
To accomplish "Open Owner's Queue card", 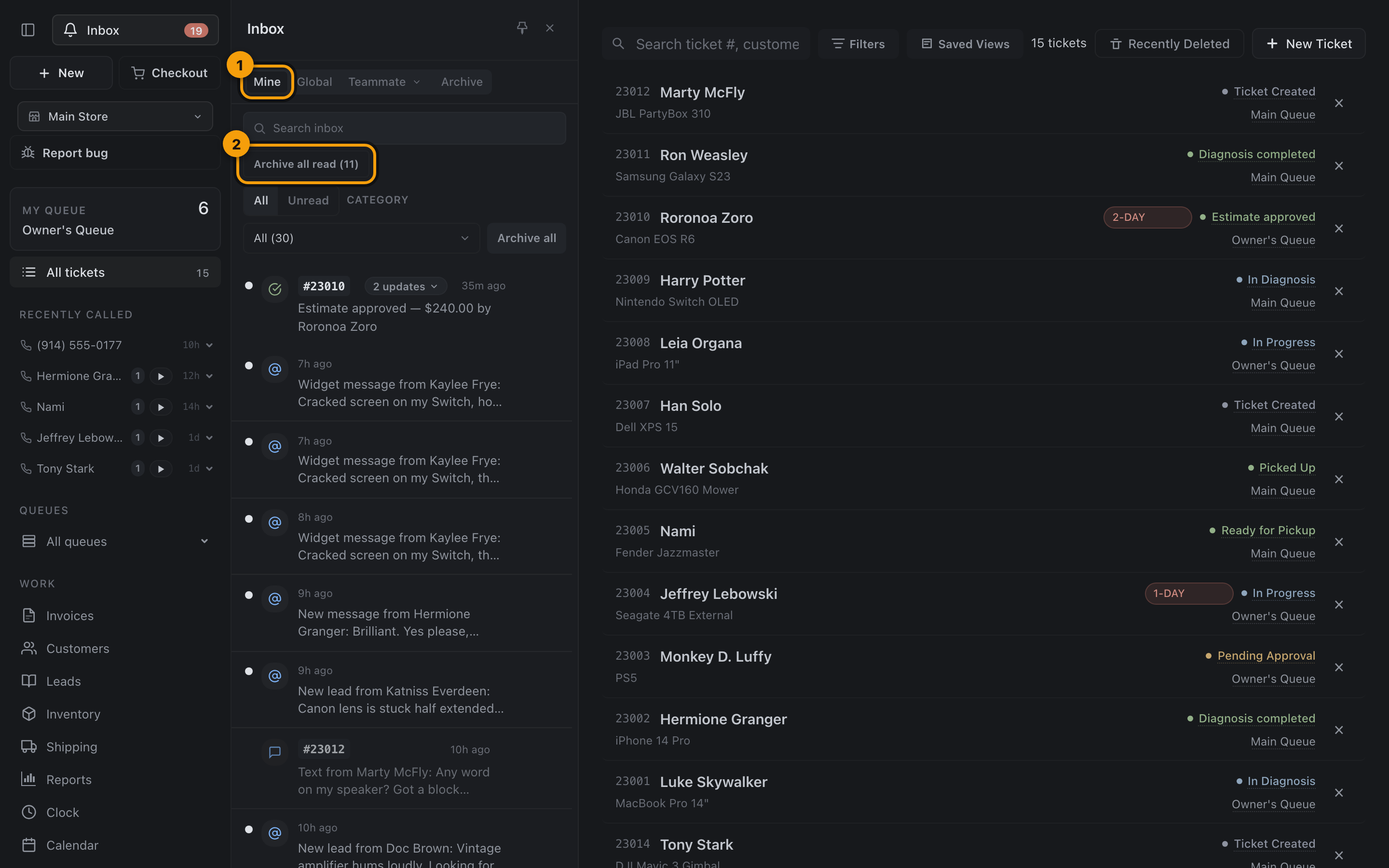I will (115, 219).
